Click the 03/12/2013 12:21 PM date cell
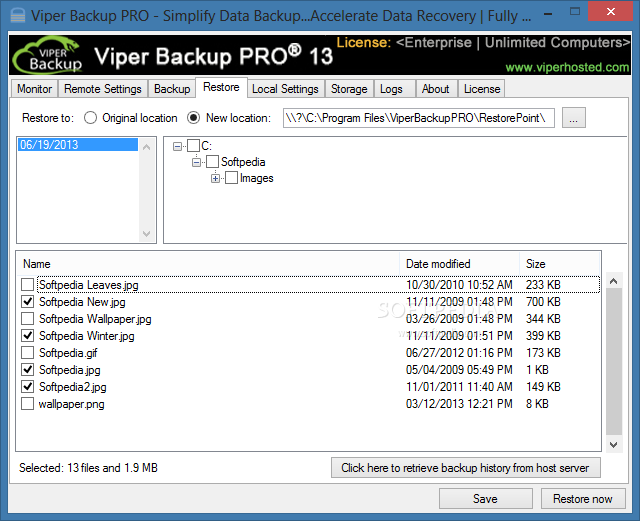Image resolution: width=640 pixels, height=521 pixels. (459, 404)
